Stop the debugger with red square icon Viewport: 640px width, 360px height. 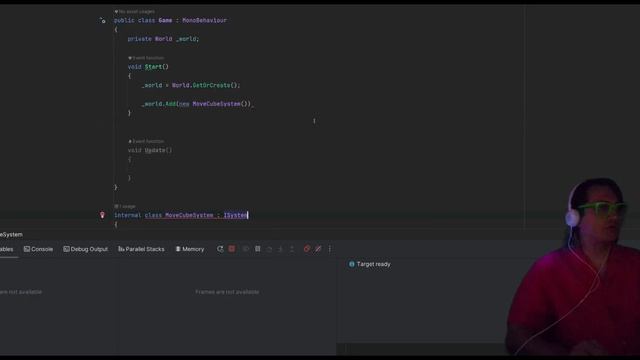click(x=232, y=249)
